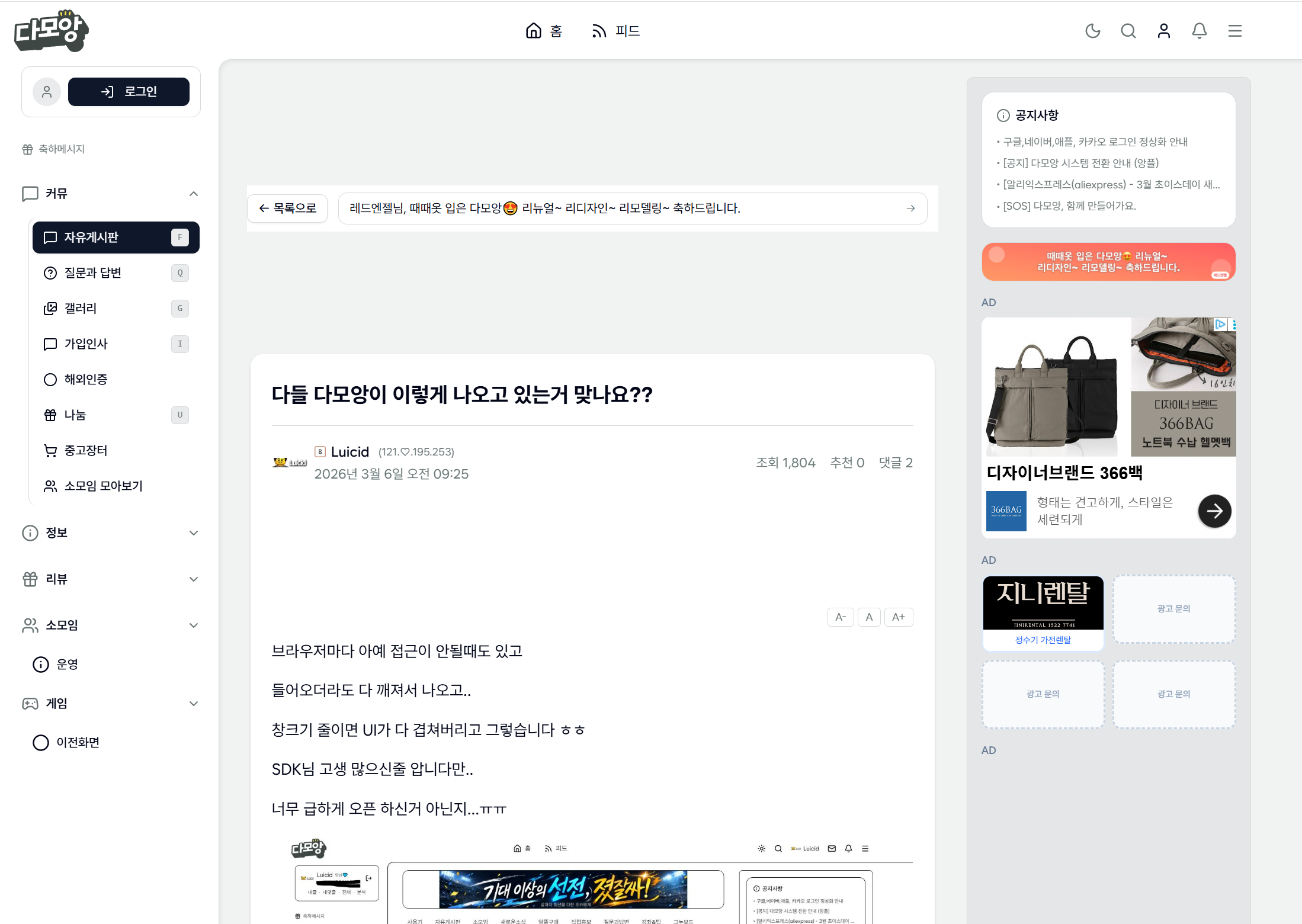The width and height of the screenshot is (1302, 924).
Task: Click the Q shortcut badge
Action: [180, 273]
